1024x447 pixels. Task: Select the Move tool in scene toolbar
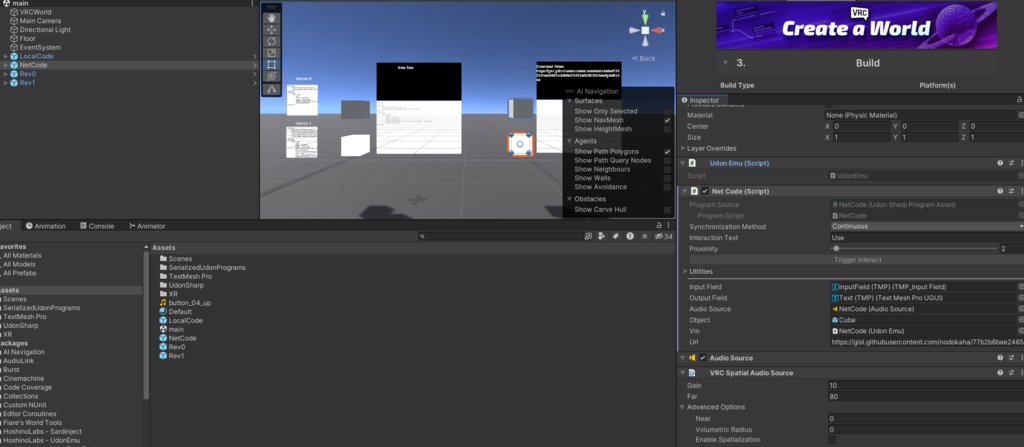coord(272,29)
